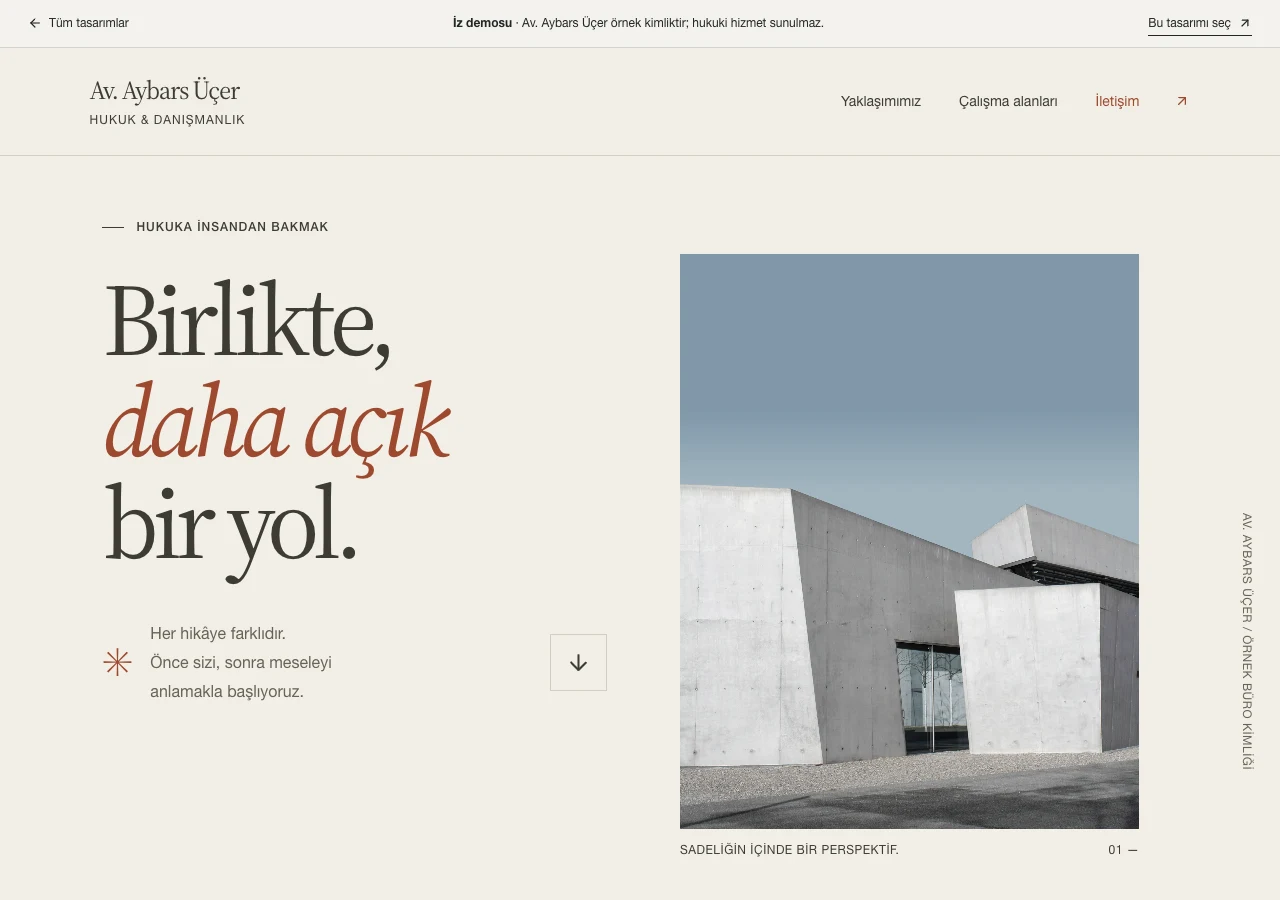Open the Yaklaşımımız menu item
This screenshot has width=1280, height=900.
(881, 101)
